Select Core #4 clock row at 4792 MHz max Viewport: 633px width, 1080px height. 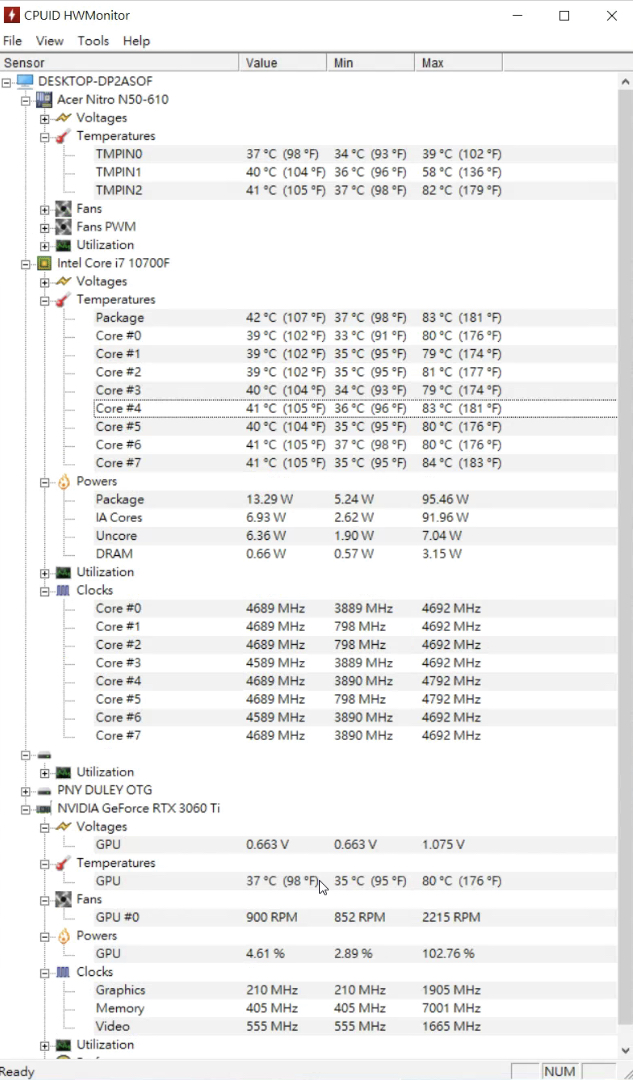[355, 681]
